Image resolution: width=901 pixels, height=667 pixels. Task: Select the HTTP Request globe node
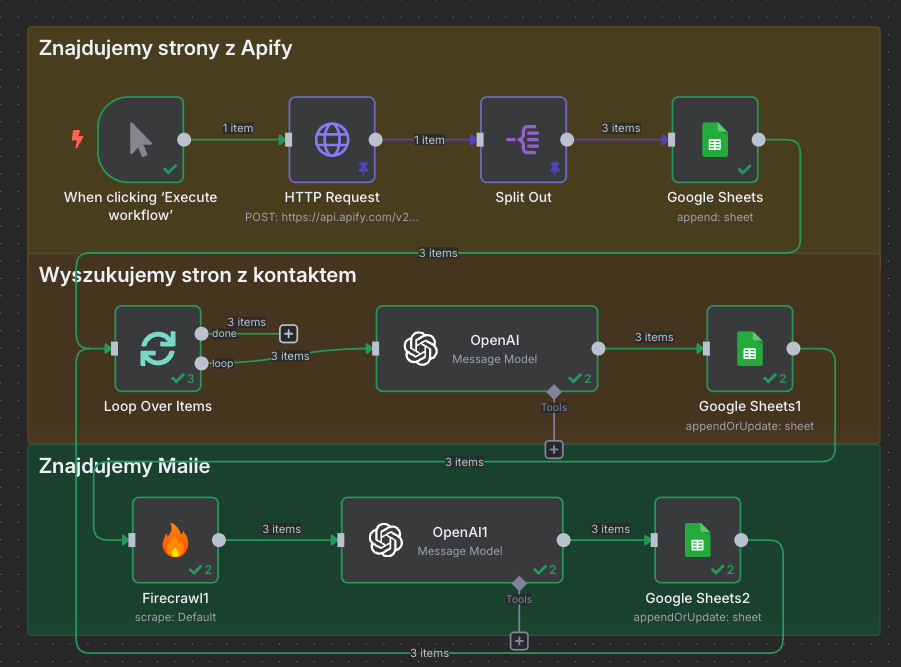[x=331, y=140]
